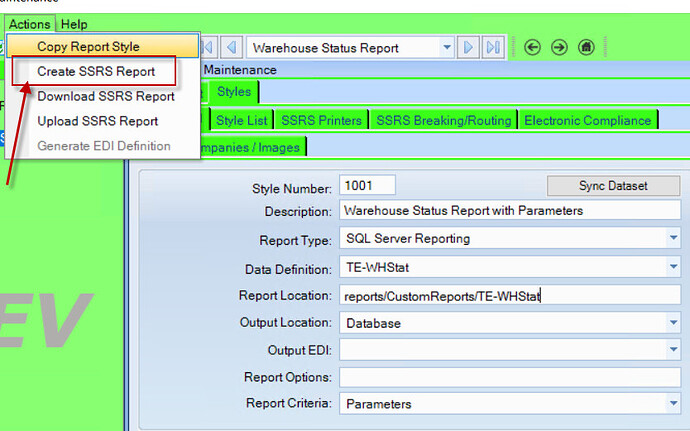Click the Sync Dataset button
This screenshot has width=690, height=431.
(x=613, y=186)
